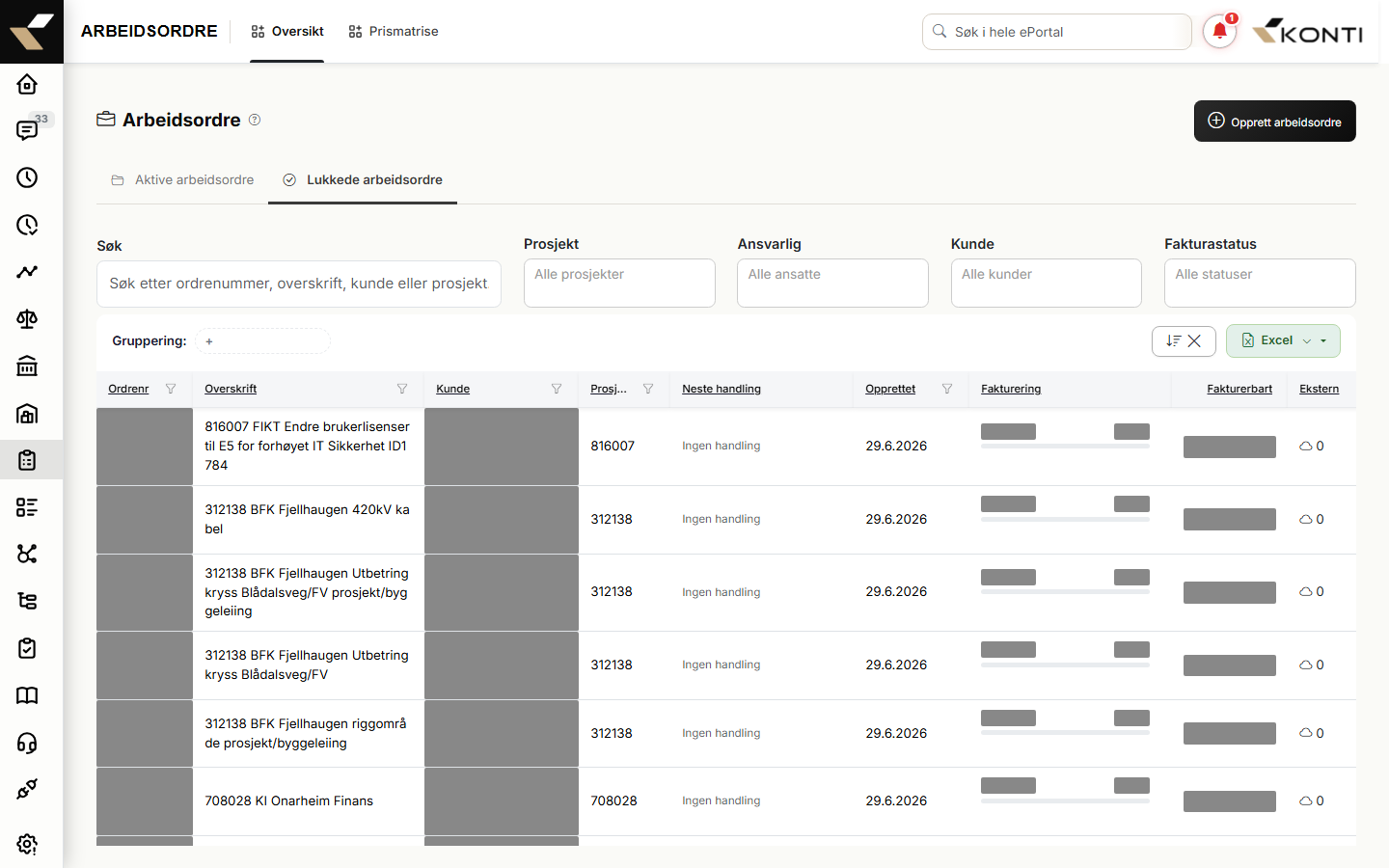The image size is (1389, 868).
Task: Open the home icon in sidebar
Action: pos(27,84)
